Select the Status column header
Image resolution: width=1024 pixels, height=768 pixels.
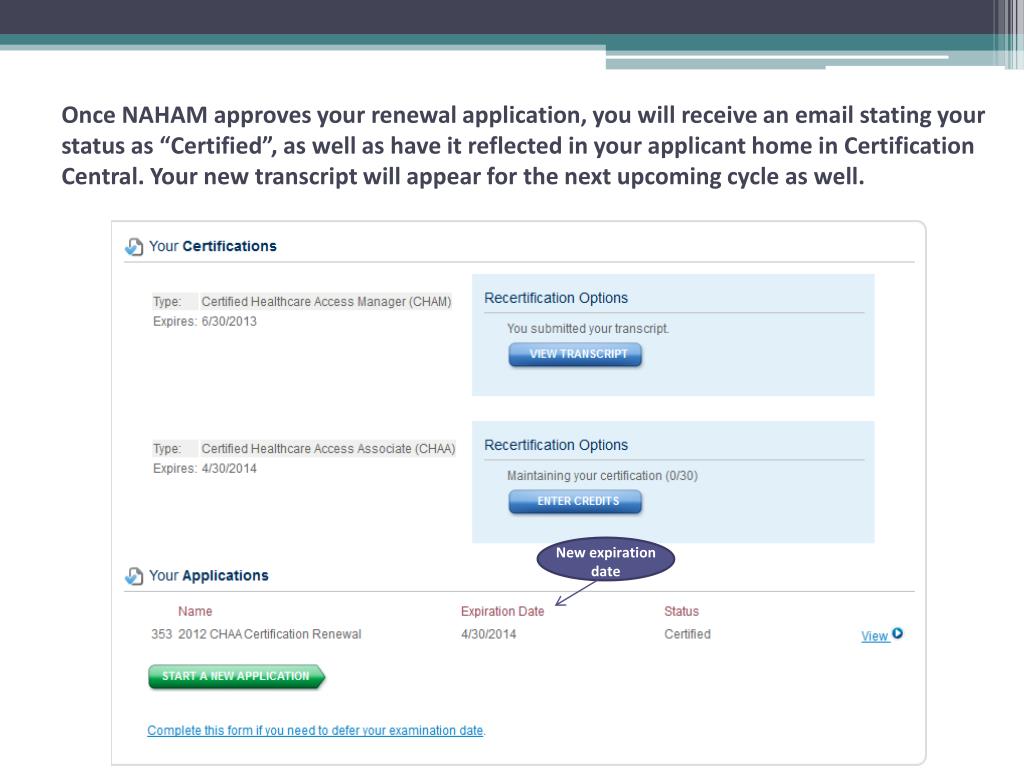pos(681,611)
